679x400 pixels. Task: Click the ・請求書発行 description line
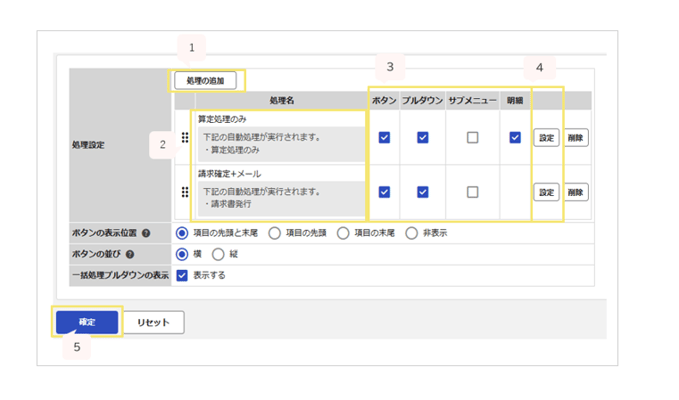pyautogui.click(x=227, y=204)
